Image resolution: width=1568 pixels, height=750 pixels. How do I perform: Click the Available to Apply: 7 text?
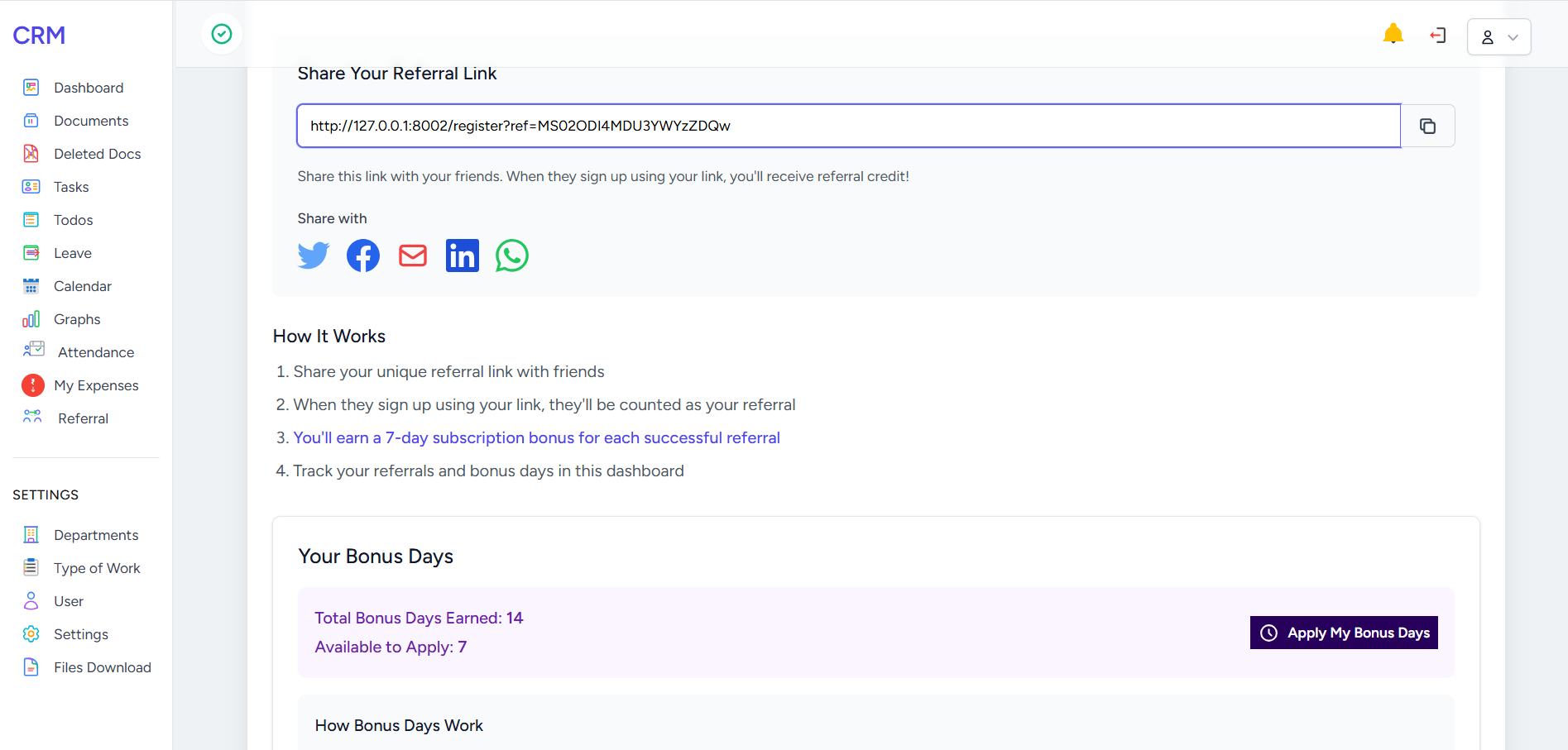pos(391,647)
